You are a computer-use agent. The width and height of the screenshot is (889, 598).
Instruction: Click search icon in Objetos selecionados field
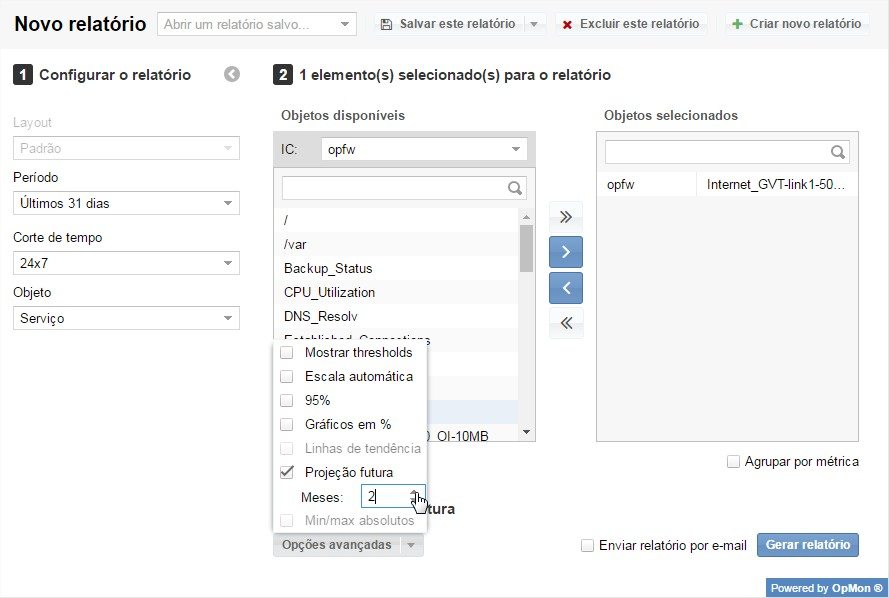point(838,152)
